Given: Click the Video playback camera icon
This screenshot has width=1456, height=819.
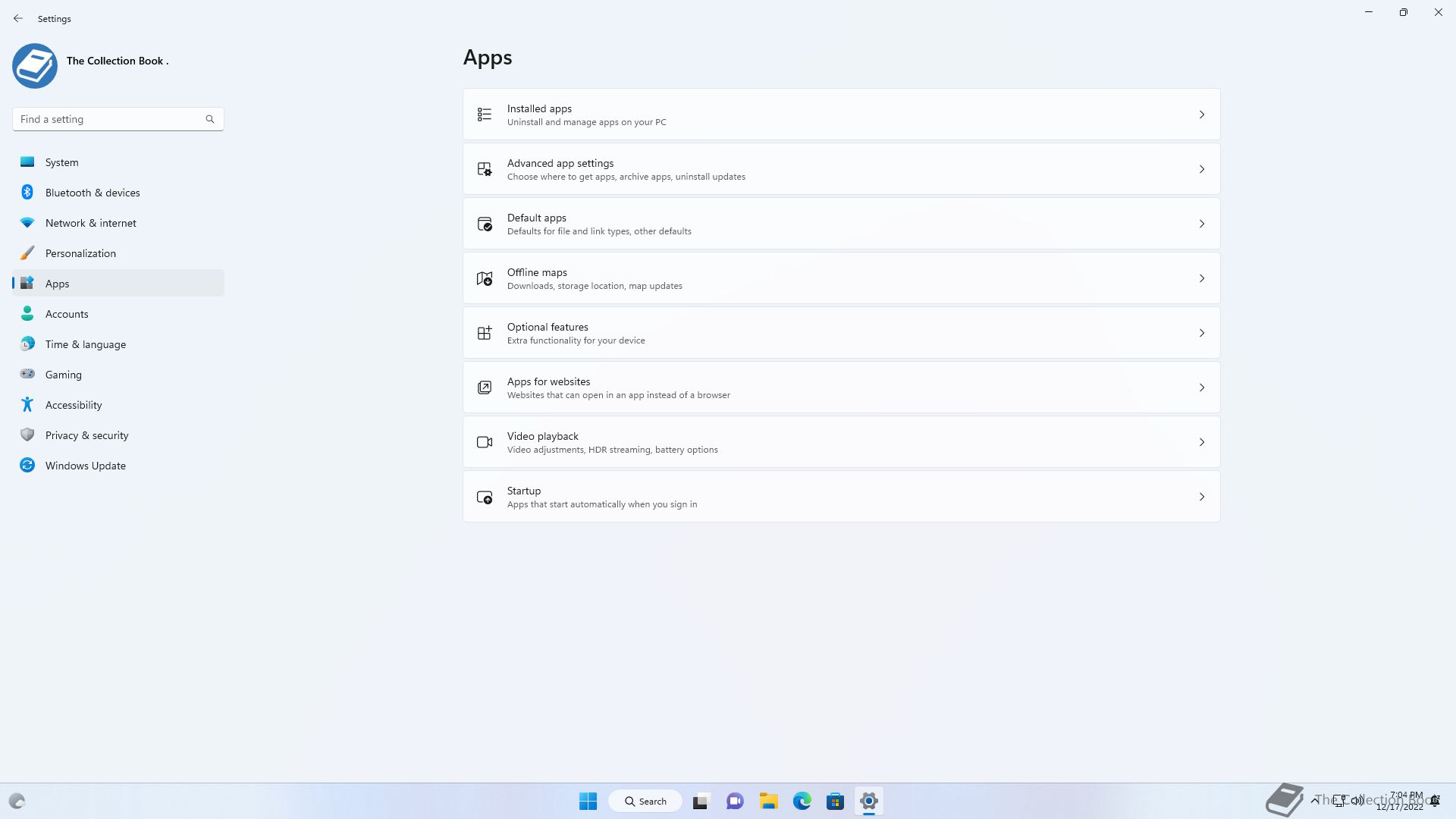Looking at the screenshot, I should coord(485,442).
